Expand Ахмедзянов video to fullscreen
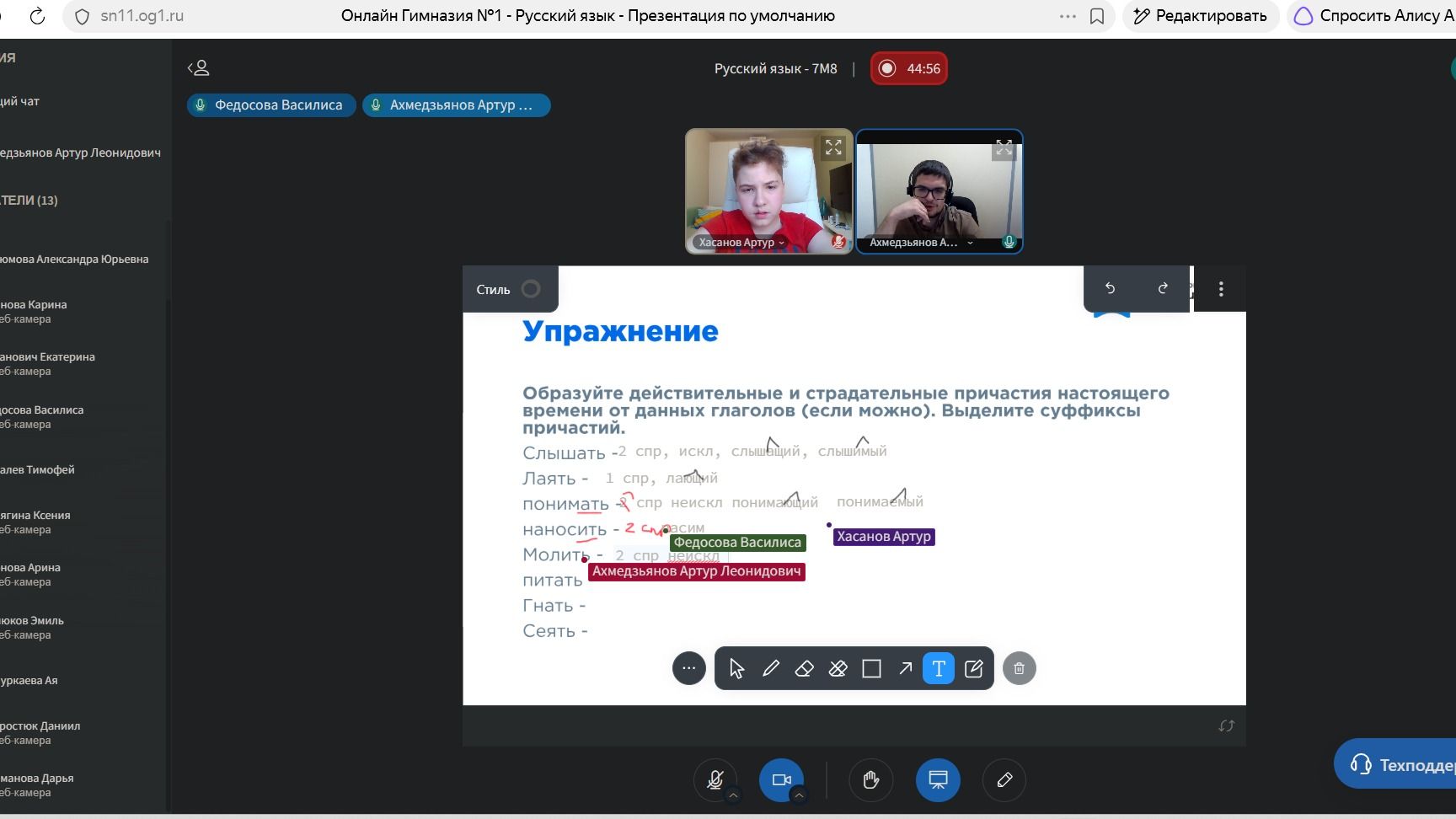This screenshot has width=1456, height=819. (1004, 149)
